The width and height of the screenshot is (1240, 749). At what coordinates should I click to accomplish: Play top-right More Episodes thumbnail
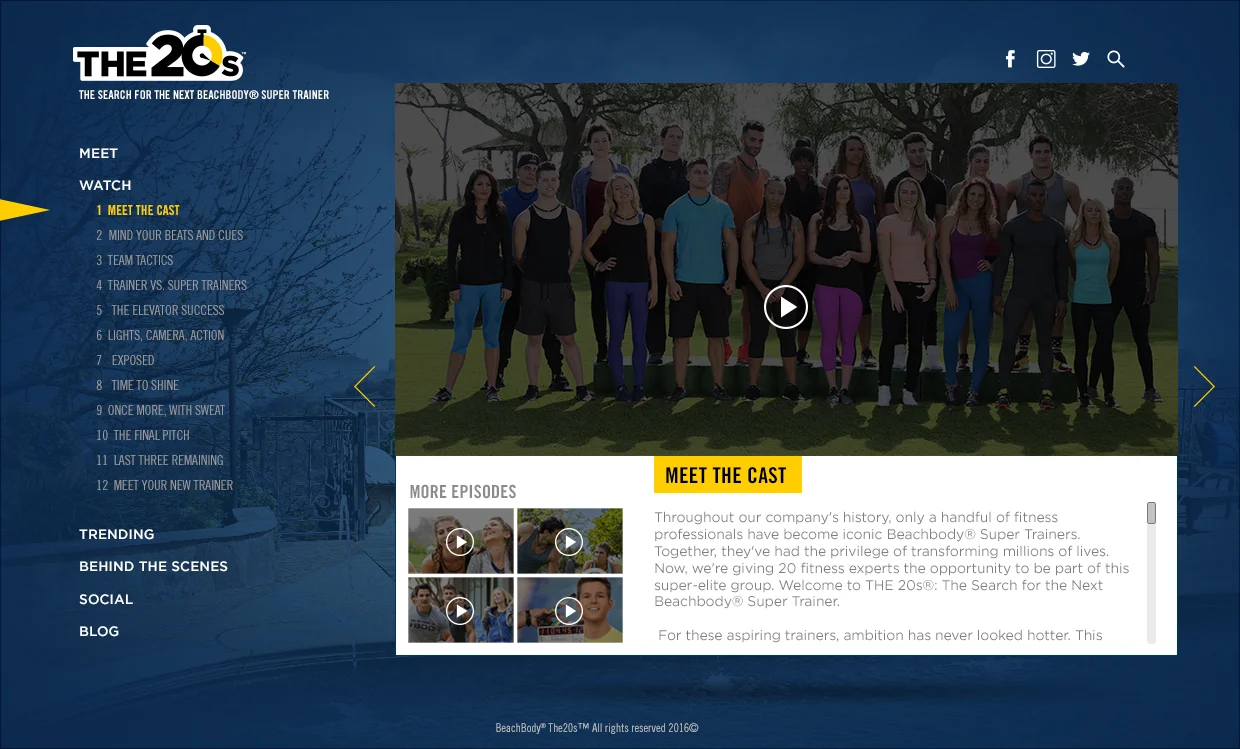[569, 541]
